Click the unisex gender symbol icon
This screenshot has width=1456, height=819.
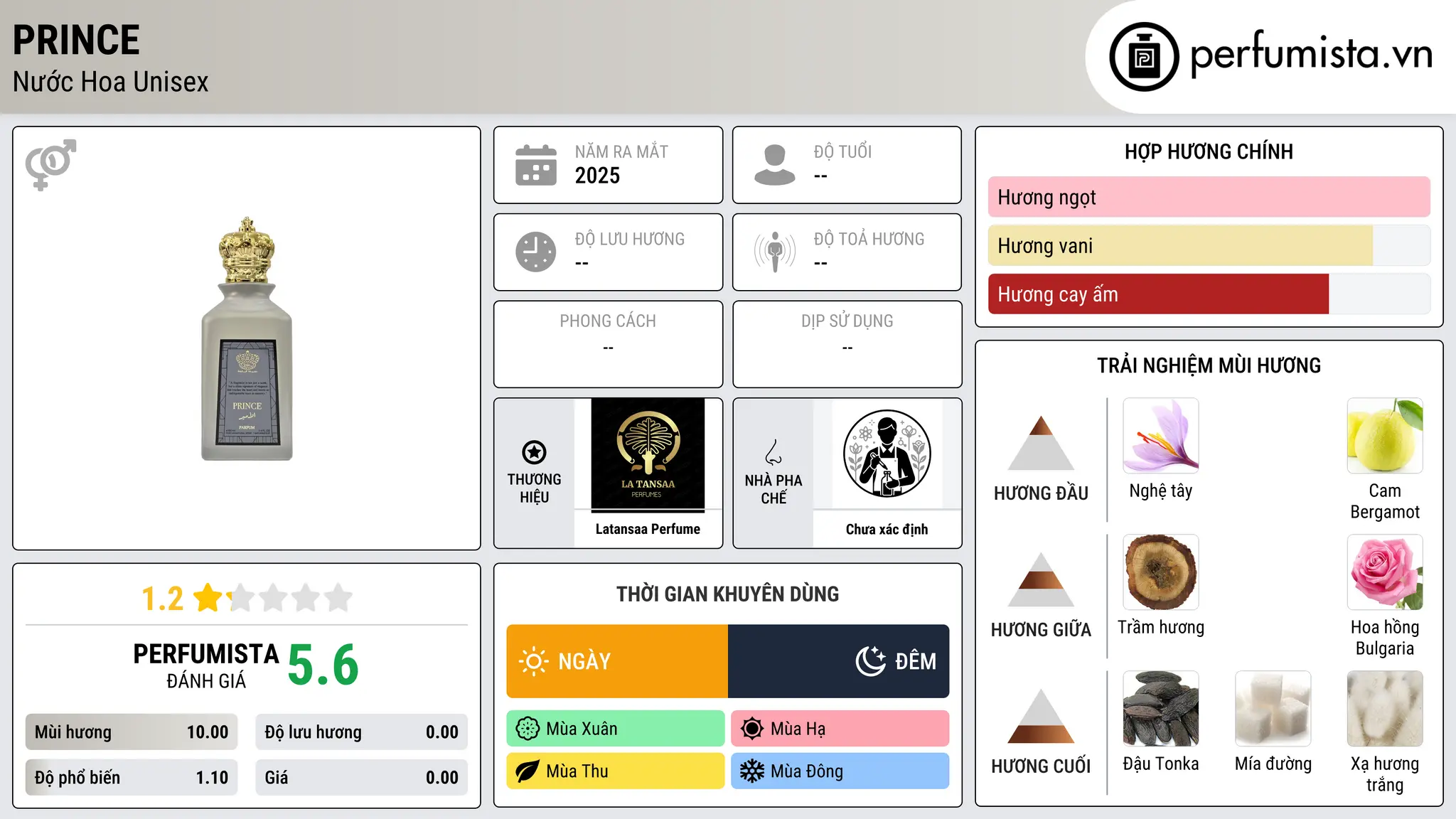(50, 164)
